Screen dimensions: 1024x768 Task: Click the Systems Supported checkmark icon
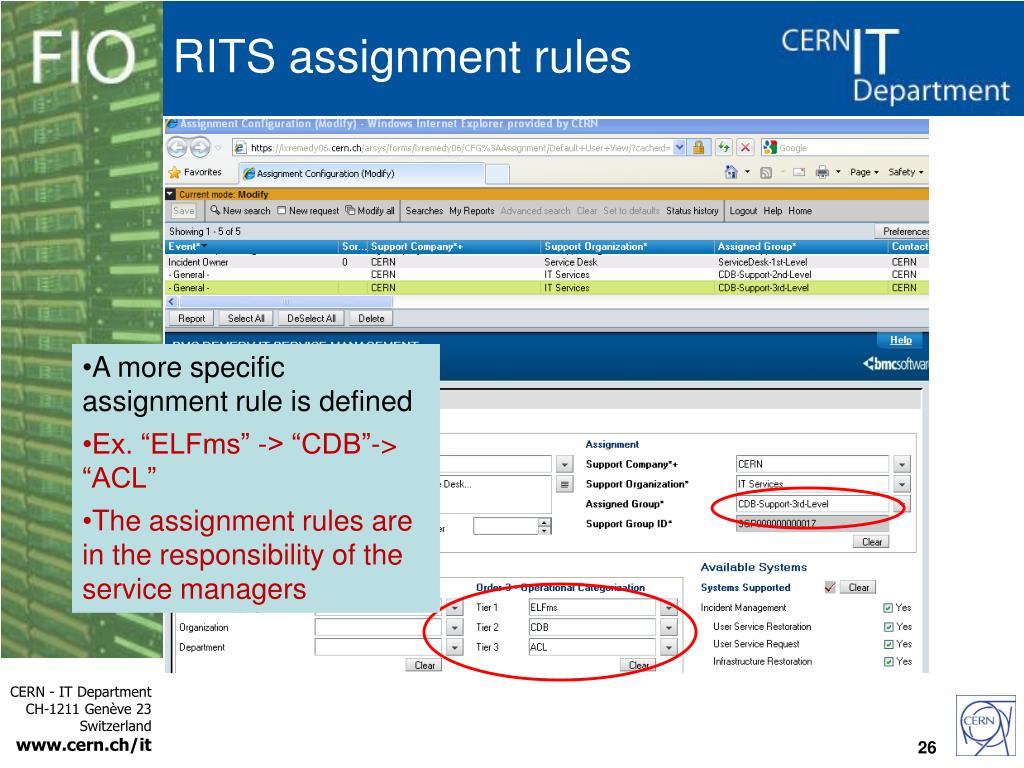pos(830,588)
